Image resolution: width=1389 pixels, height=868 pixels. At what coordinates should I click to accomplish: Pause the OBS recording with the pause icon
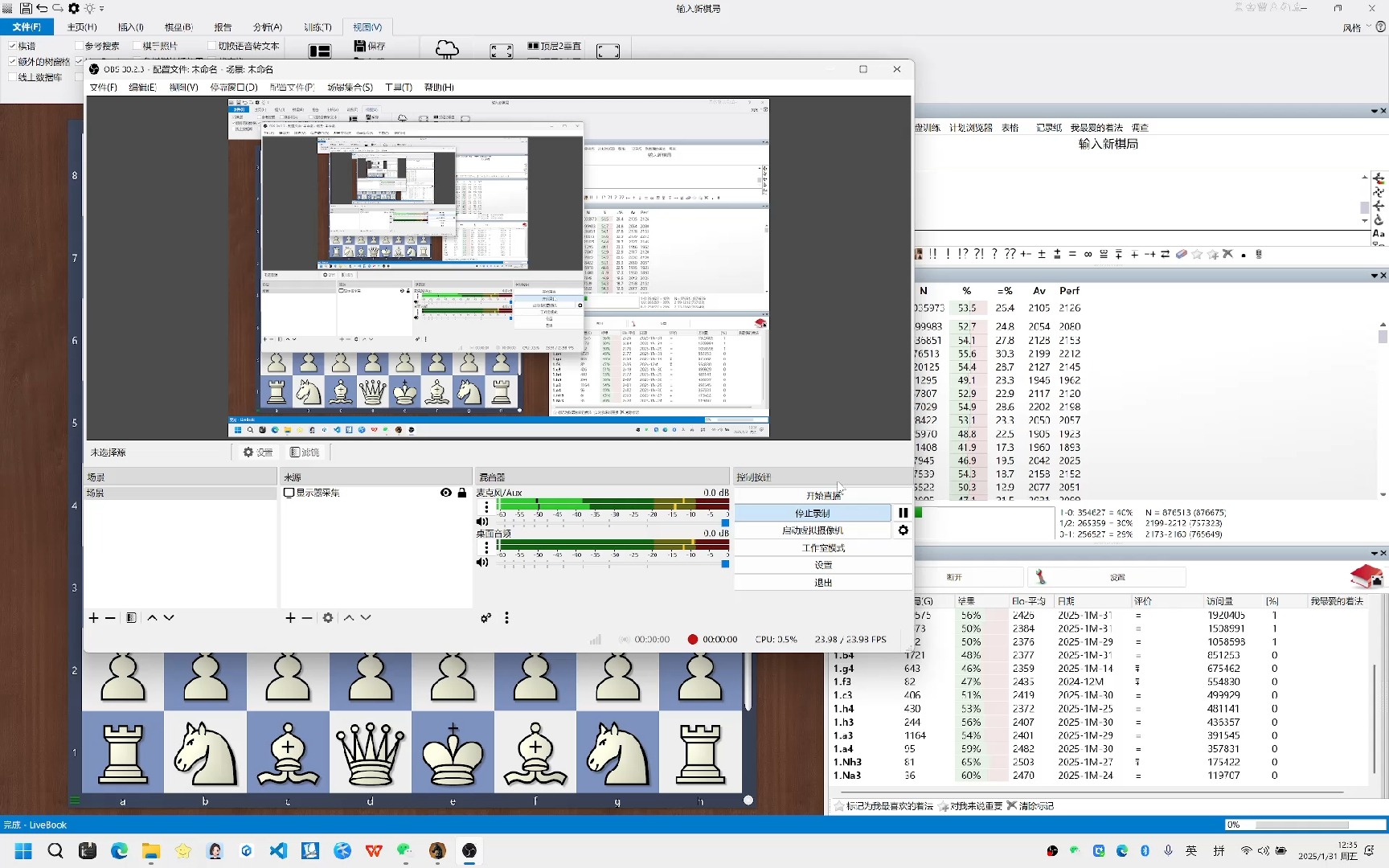tap(903, 513)
